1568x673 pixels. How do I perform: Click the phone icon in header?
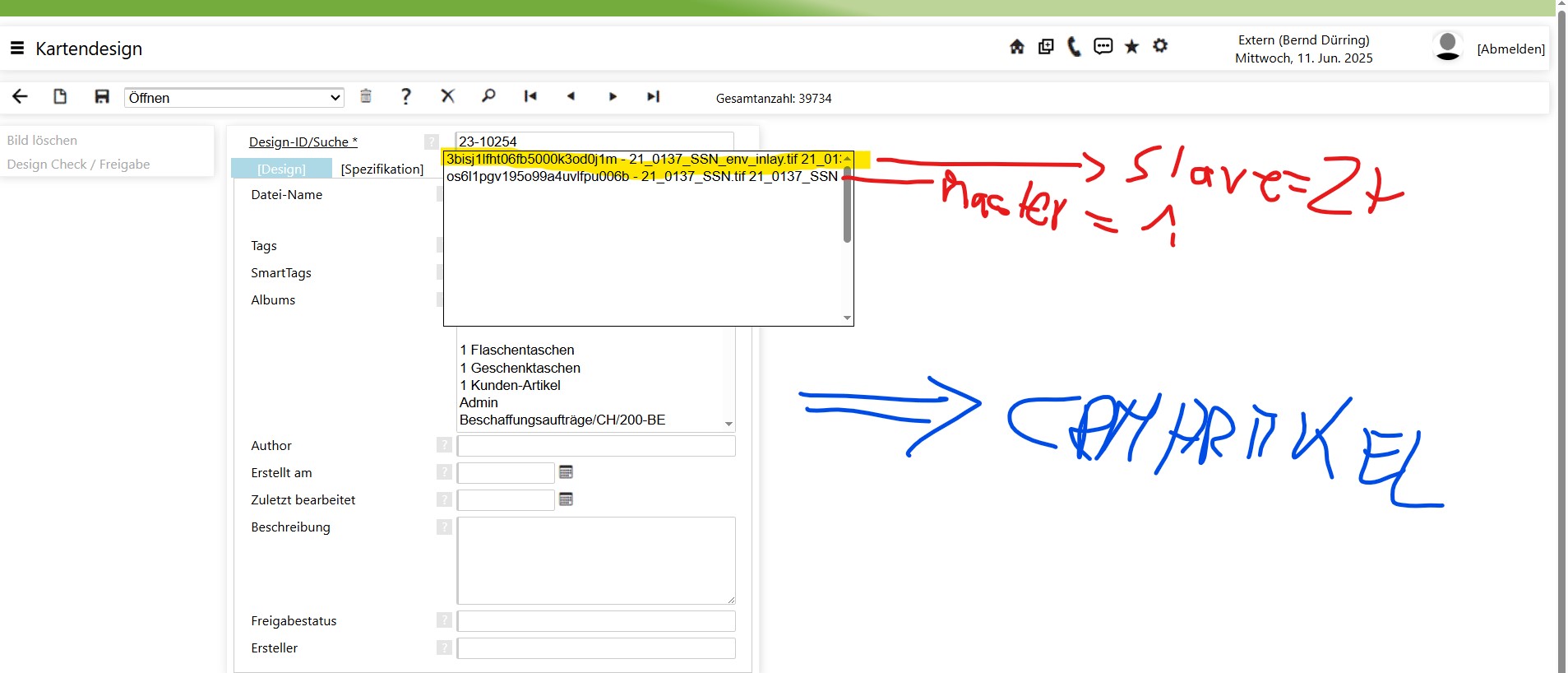click(x=1074, y=47)
